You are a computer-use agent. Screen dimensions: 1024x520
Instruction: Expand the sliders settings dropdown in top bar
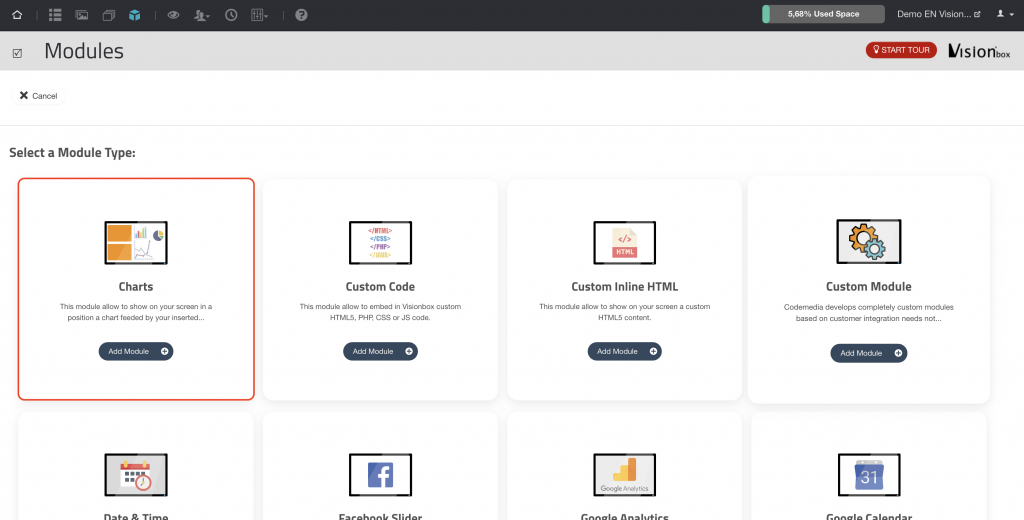[x=259, y=14]
